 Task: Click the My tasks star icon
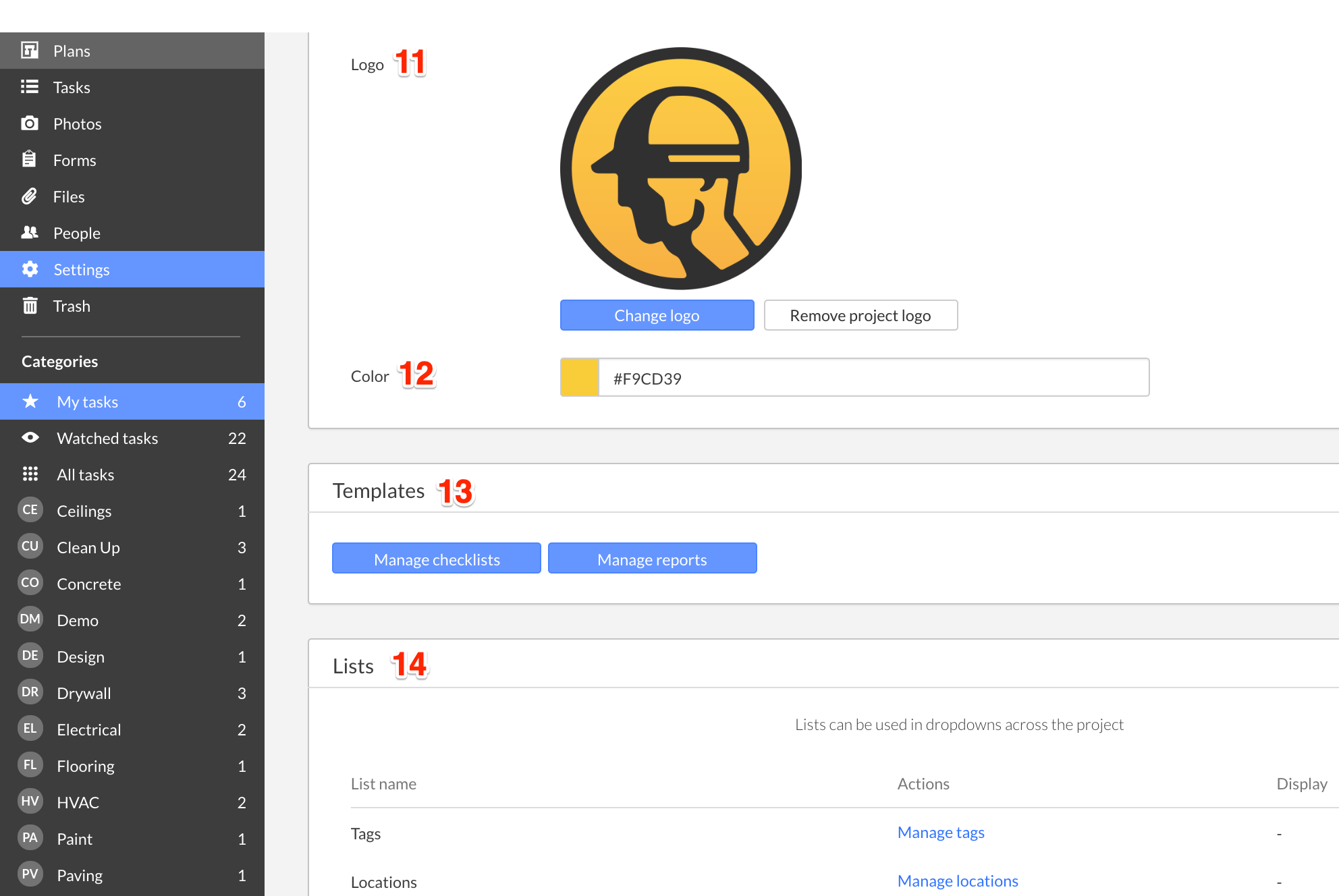tap(30, 401)
